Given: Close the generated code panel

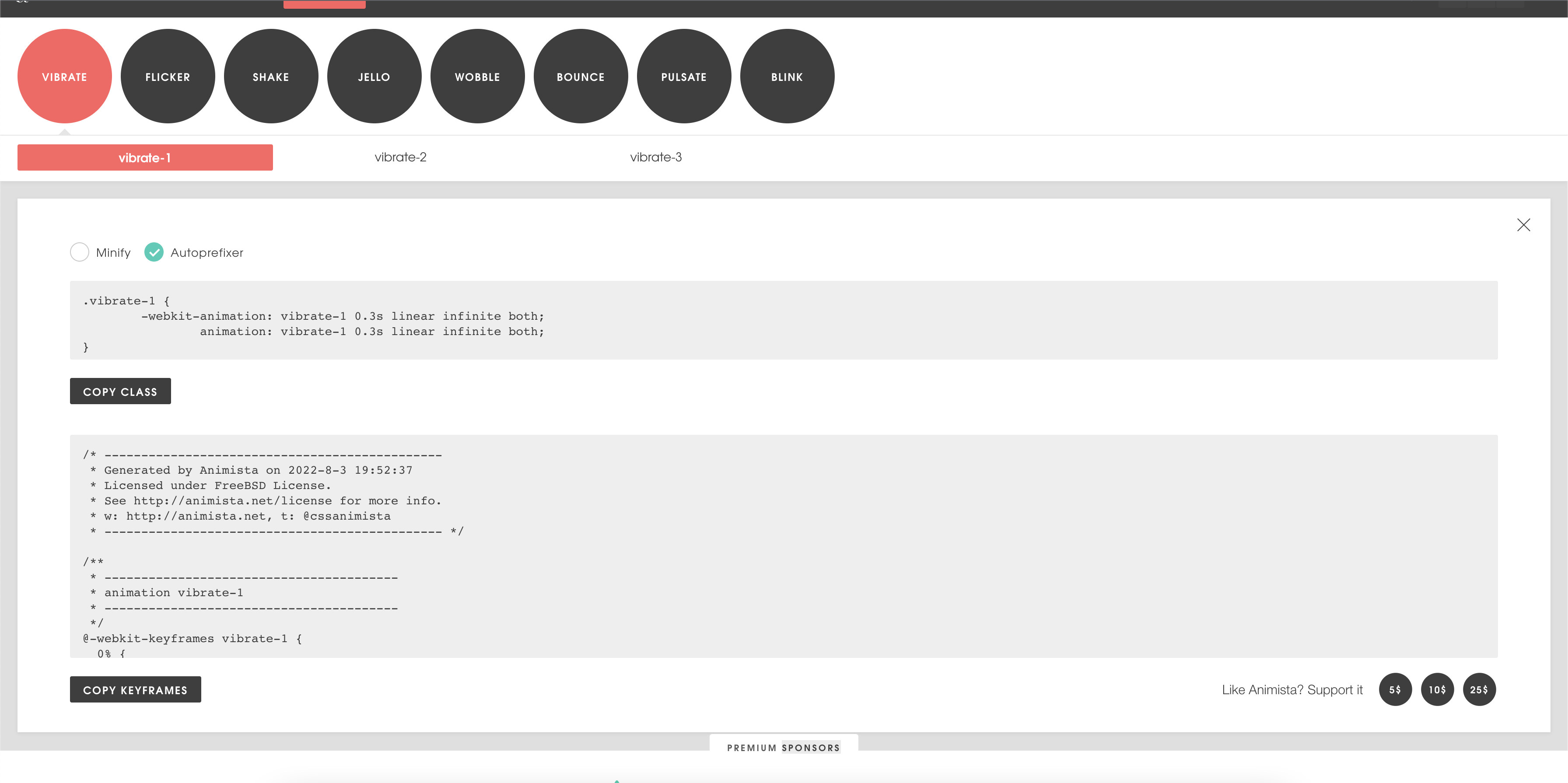Looking at the screenshot, I should [1523, 225].
